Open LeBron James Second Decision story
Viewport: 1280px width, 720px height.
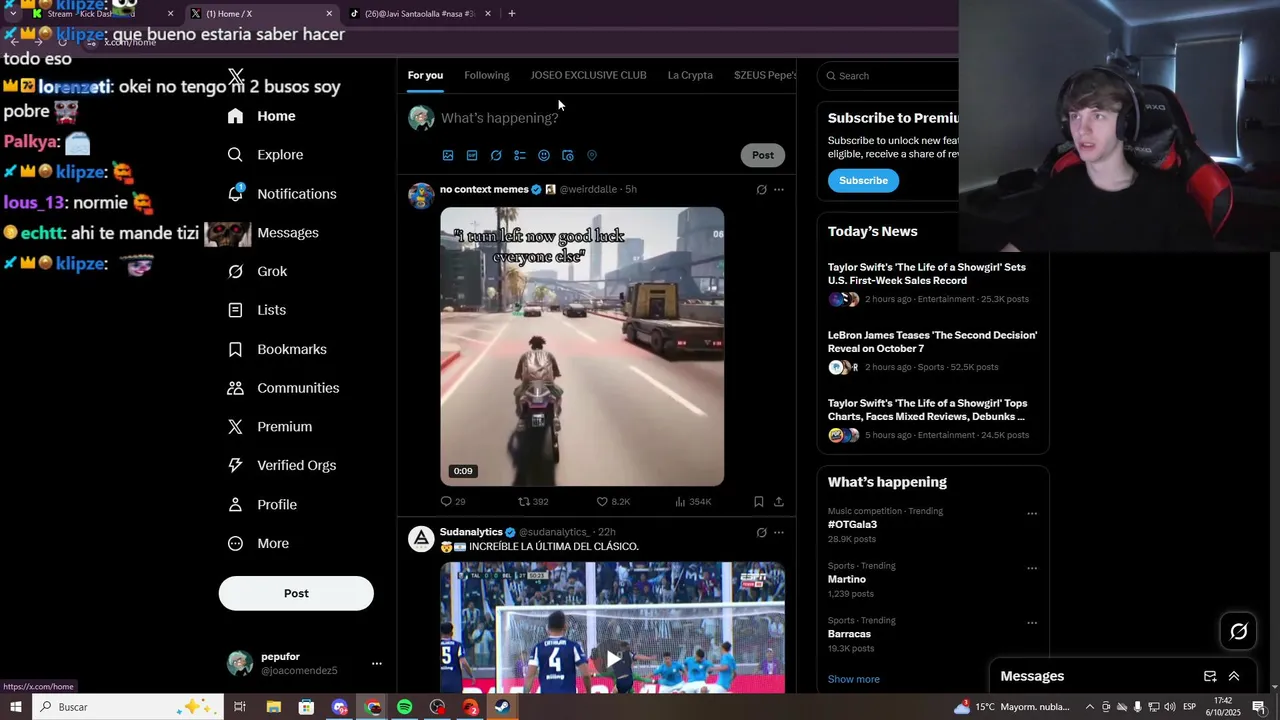(x=932, y=342)
